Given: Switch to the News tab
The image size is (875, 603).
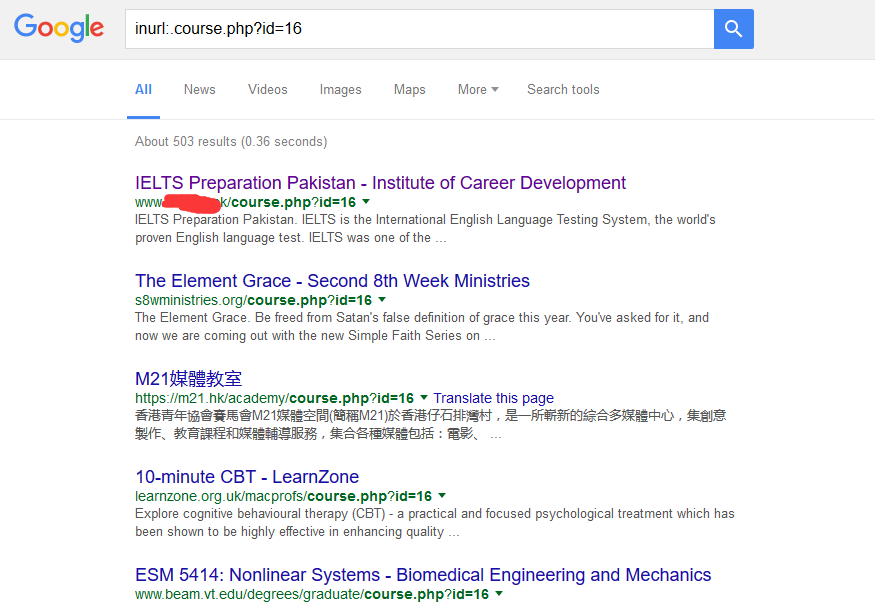Looking at the screenshot, I should (x=199, y=89).
